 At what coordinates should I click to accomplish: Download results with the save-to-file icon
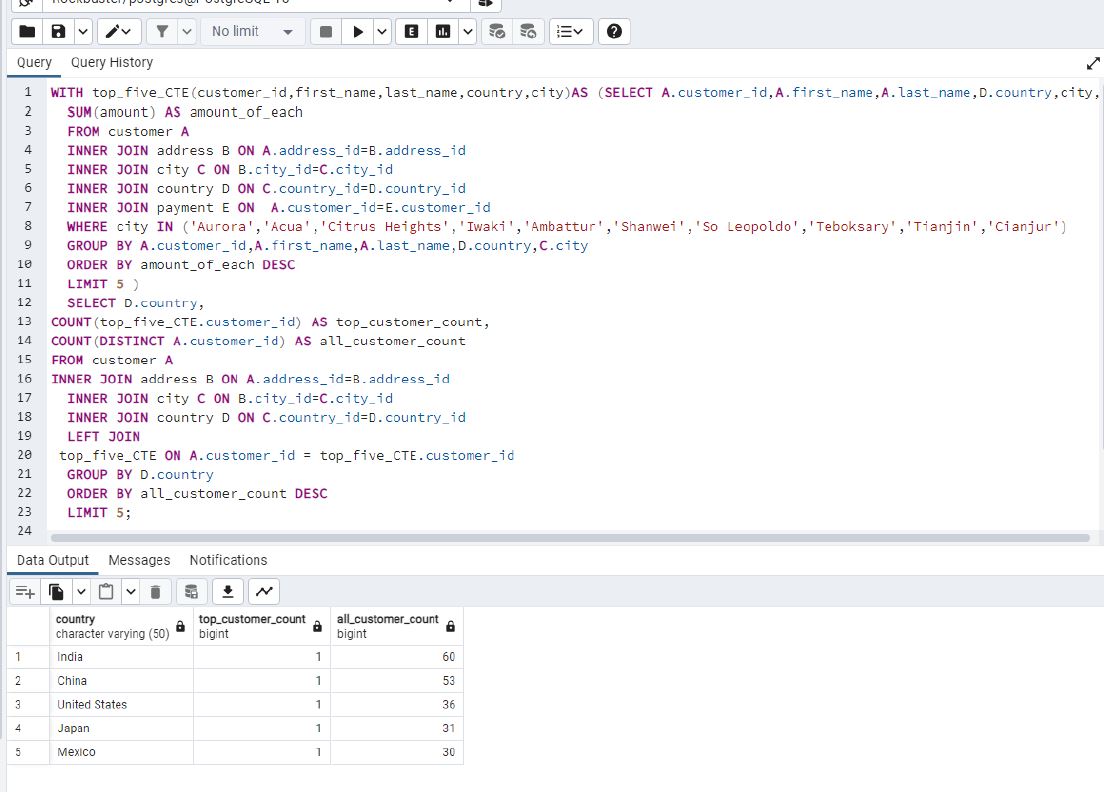click(x=228, y=592)
